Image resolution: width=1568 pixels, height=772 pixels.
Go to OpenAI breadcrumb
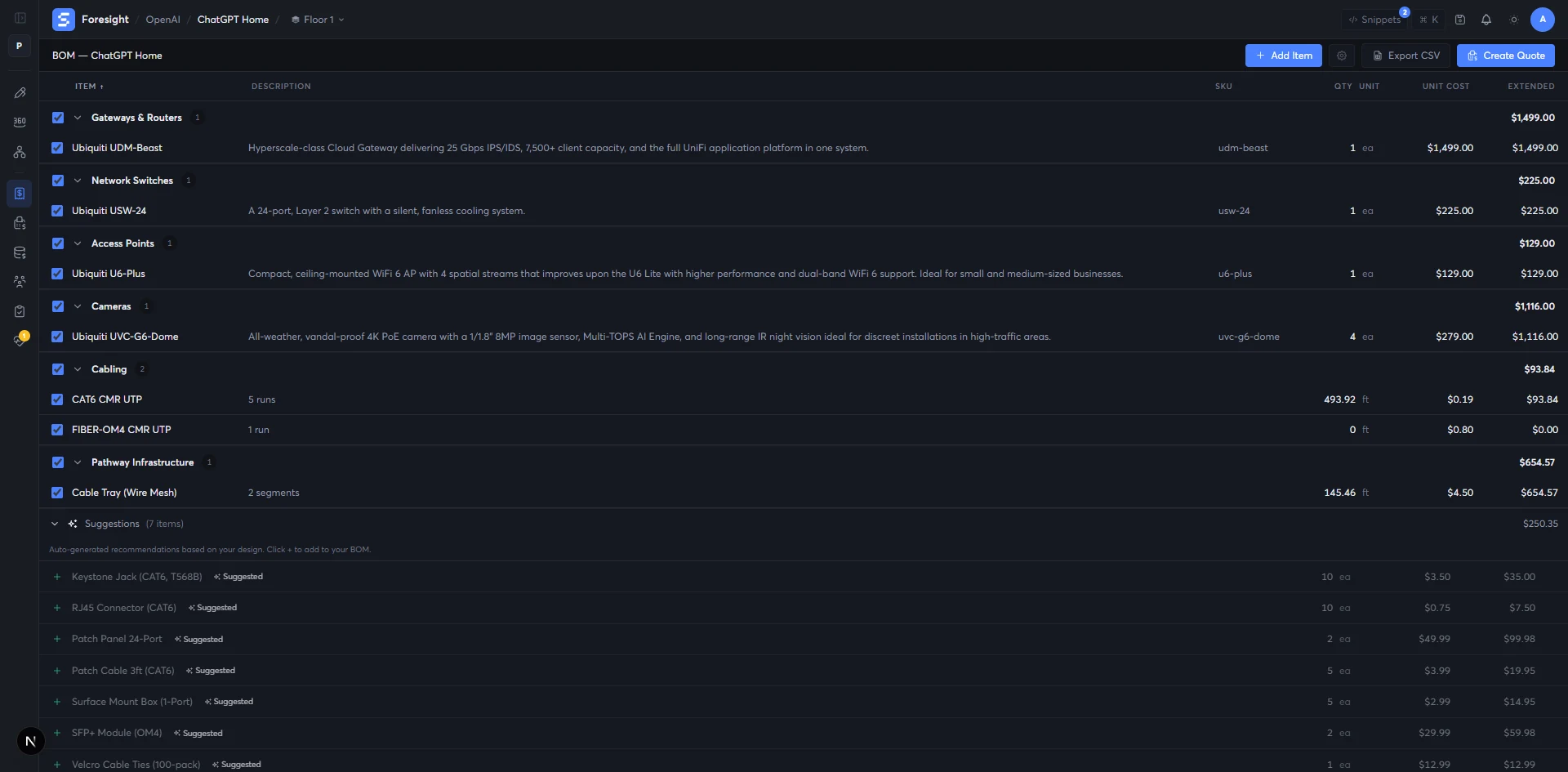[x=163, y=20]
